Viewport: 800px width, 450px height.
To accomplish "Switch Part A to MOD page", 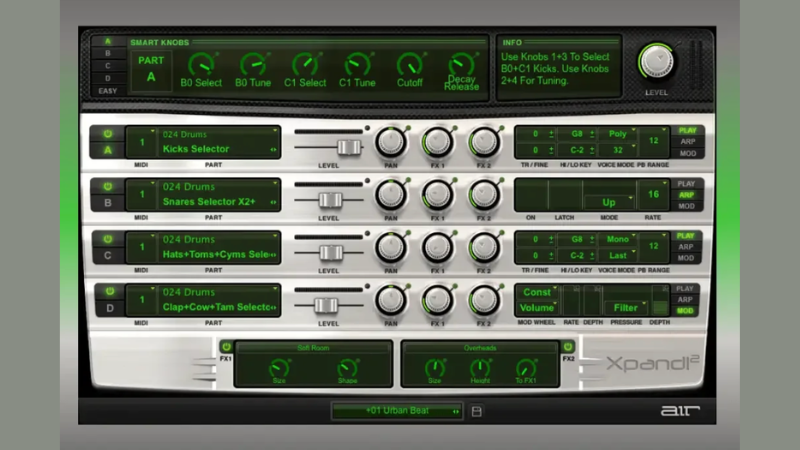I will [x=688, y=153].
